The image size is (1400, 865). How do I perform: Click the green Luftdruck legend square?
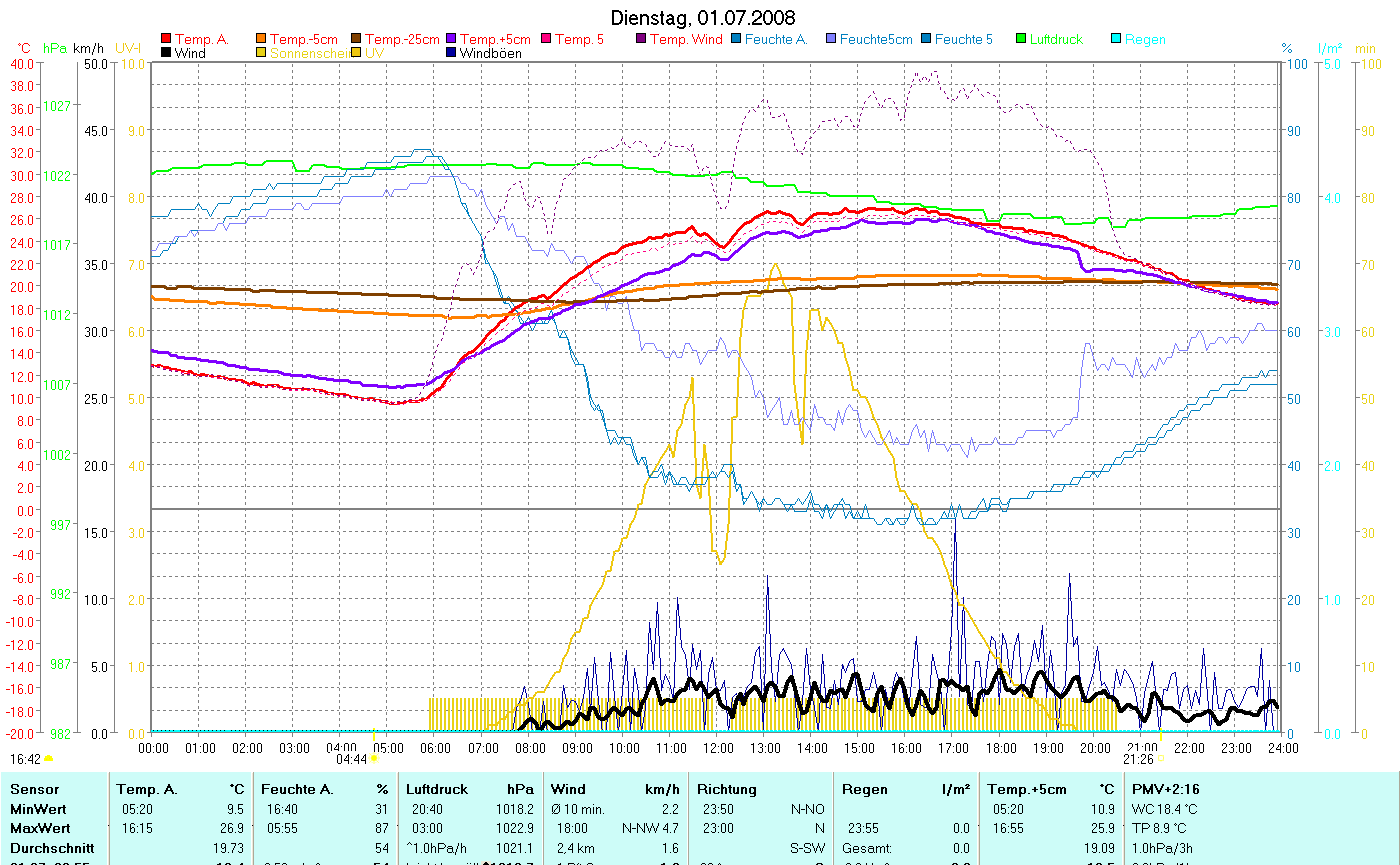pyautogui.click(x=1021, y=40)
